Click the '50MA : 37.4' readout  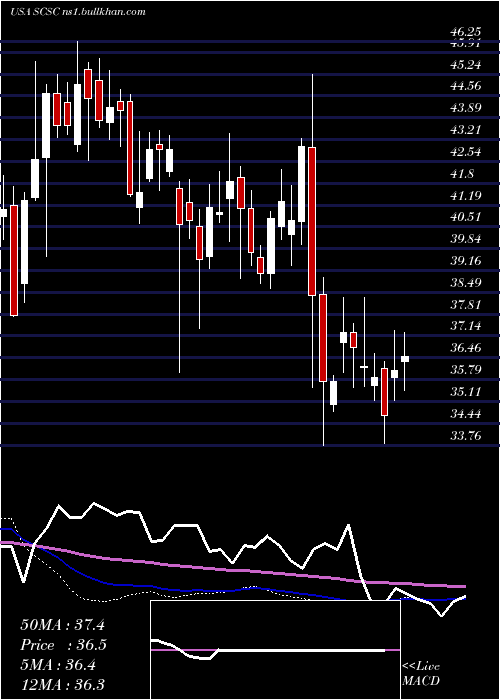click(x=62, y=625)
